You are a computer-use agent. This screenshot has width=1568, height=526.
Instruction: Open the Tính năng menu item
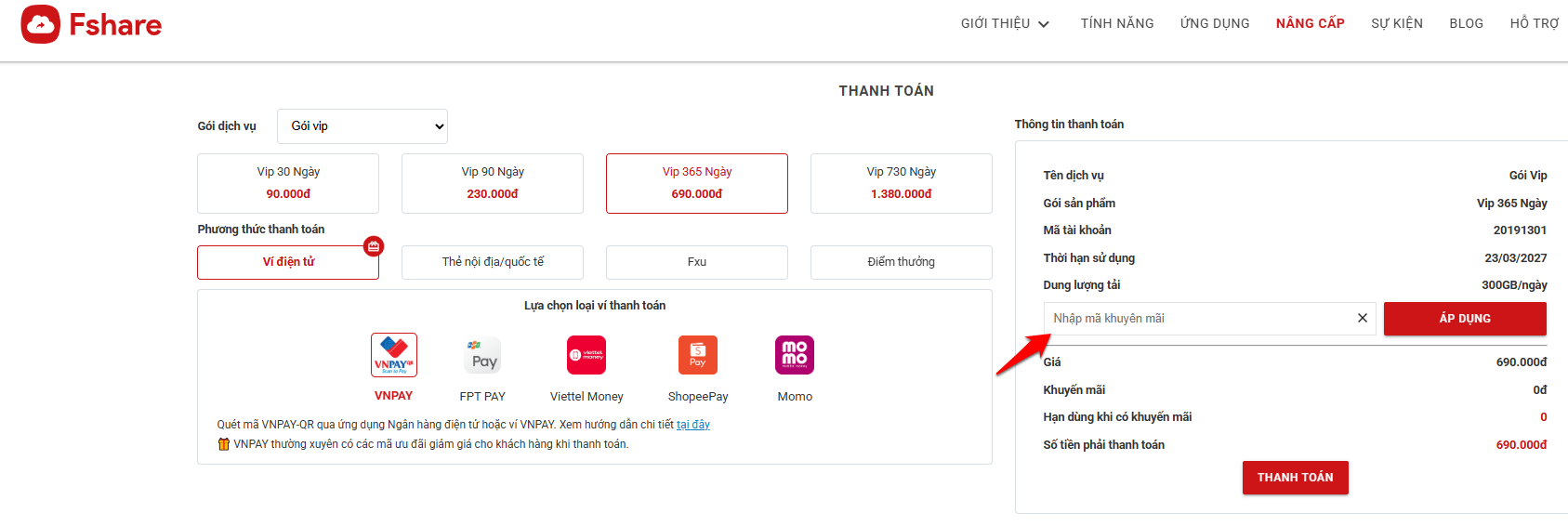click(1117, 23)
